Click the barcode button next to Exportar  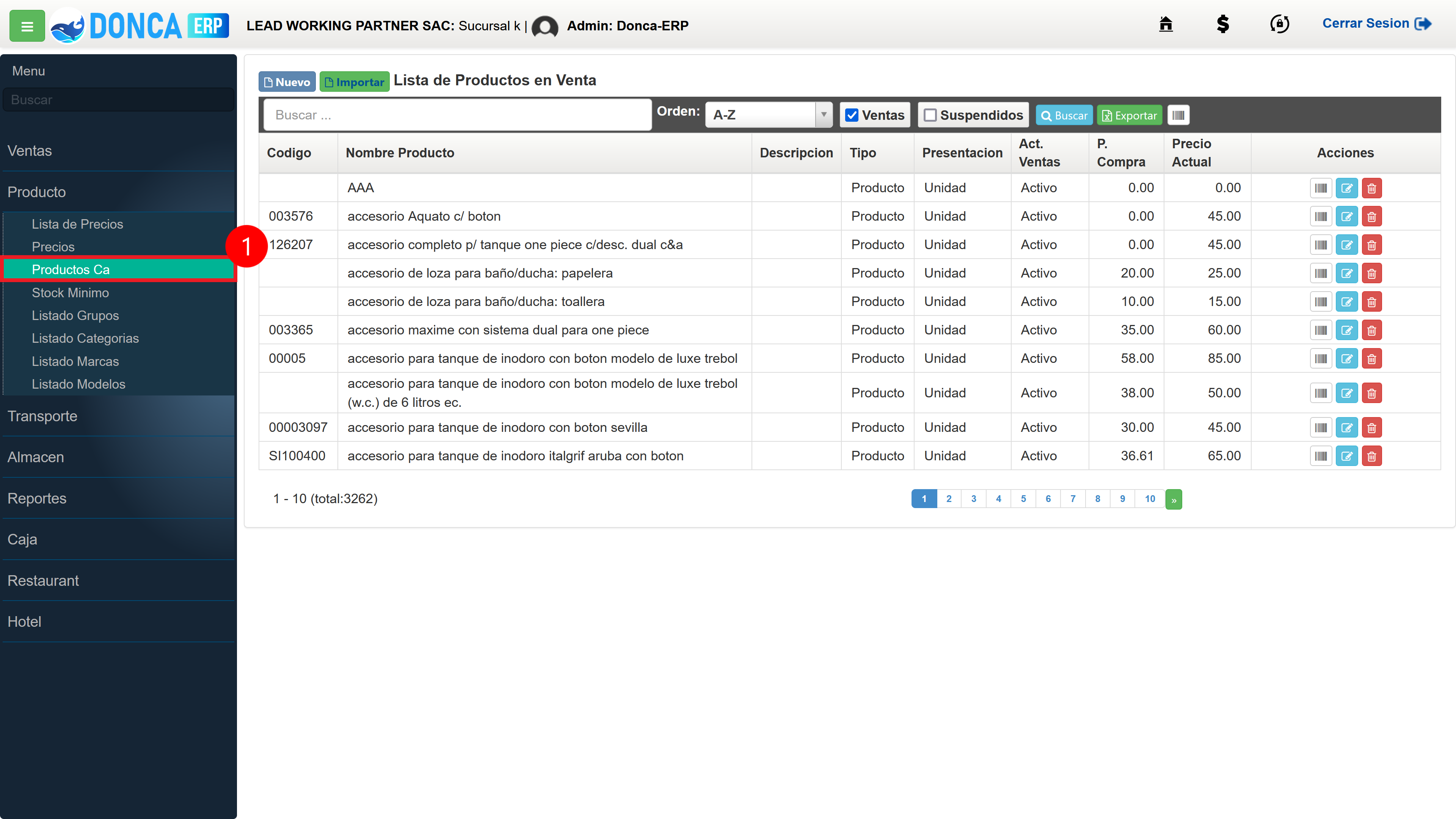click(1178, 115)
